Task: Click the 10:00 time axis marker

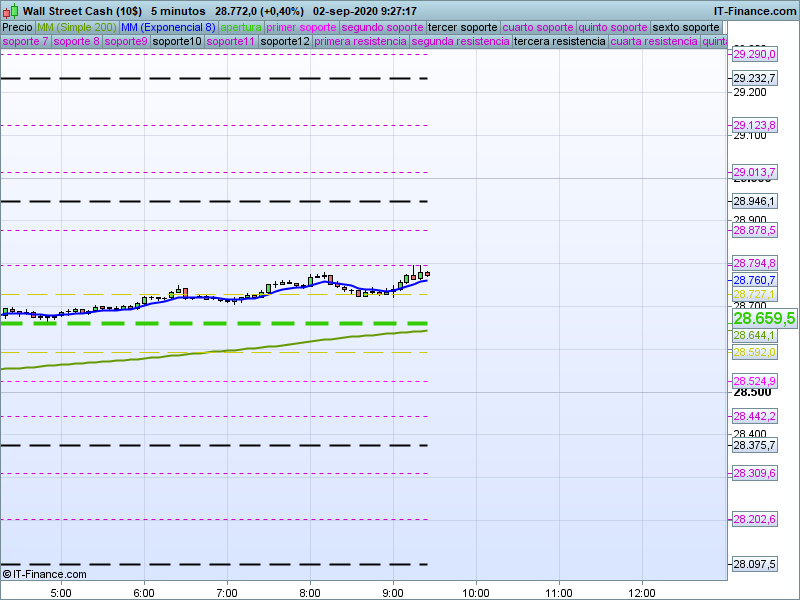Action: click(476, 590)
